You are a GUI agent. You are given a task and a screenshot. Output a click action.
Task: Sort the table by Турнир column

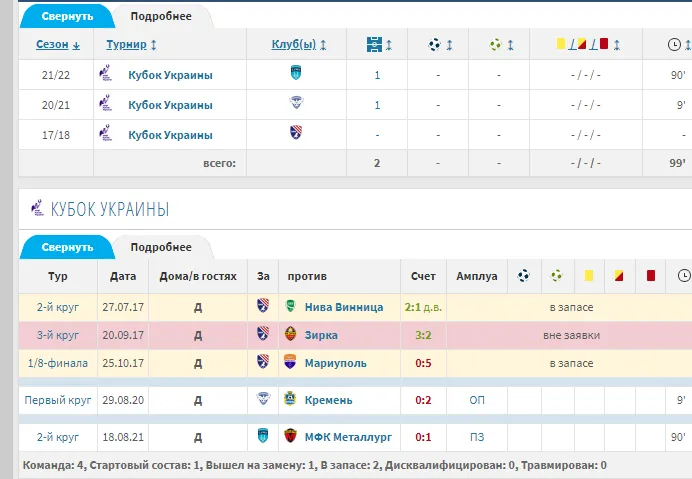point(131,45)
